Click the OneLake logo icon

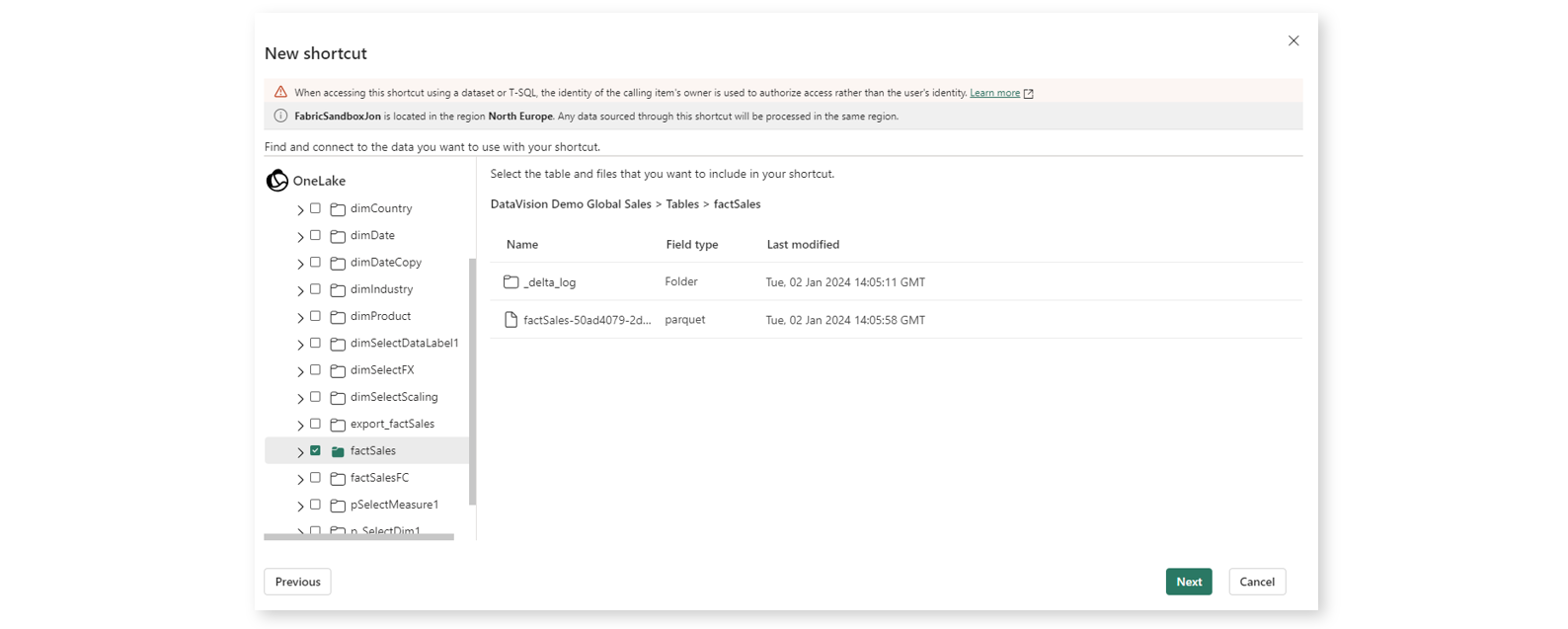point(277,181)
